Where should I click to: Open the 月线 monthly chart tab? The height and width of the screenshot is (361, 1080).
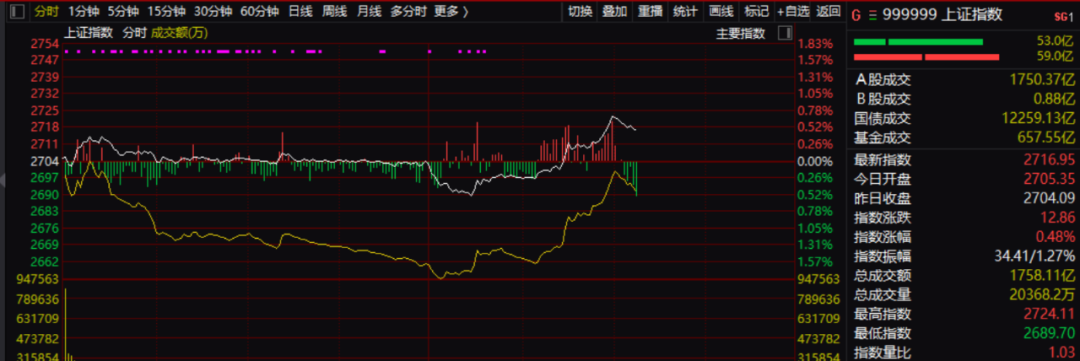369,11
